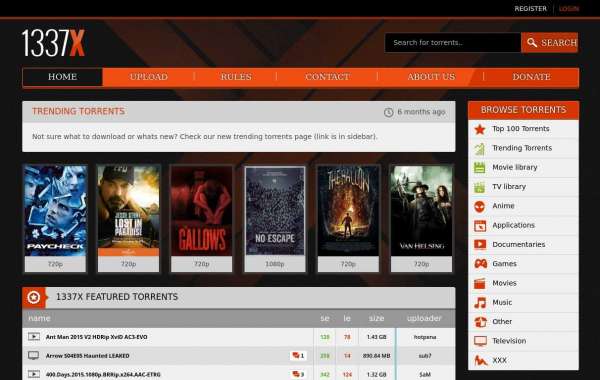Click the magnifier SEARCH button
Screen dimensions: 600x380
coord(549,42)
